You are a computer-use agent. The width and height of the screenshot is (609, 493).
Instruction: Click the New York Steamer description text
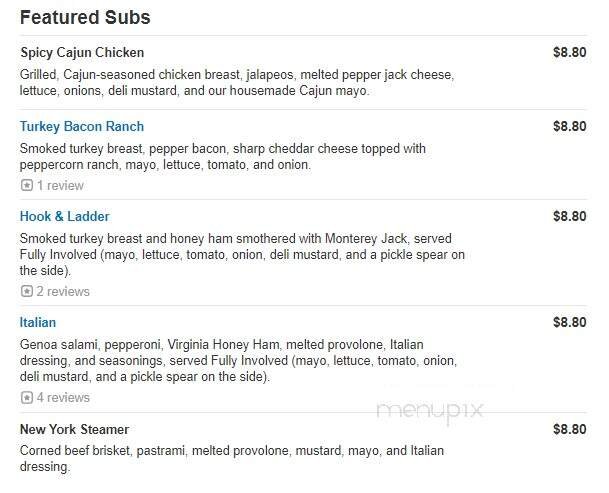[x=231, y=459]
